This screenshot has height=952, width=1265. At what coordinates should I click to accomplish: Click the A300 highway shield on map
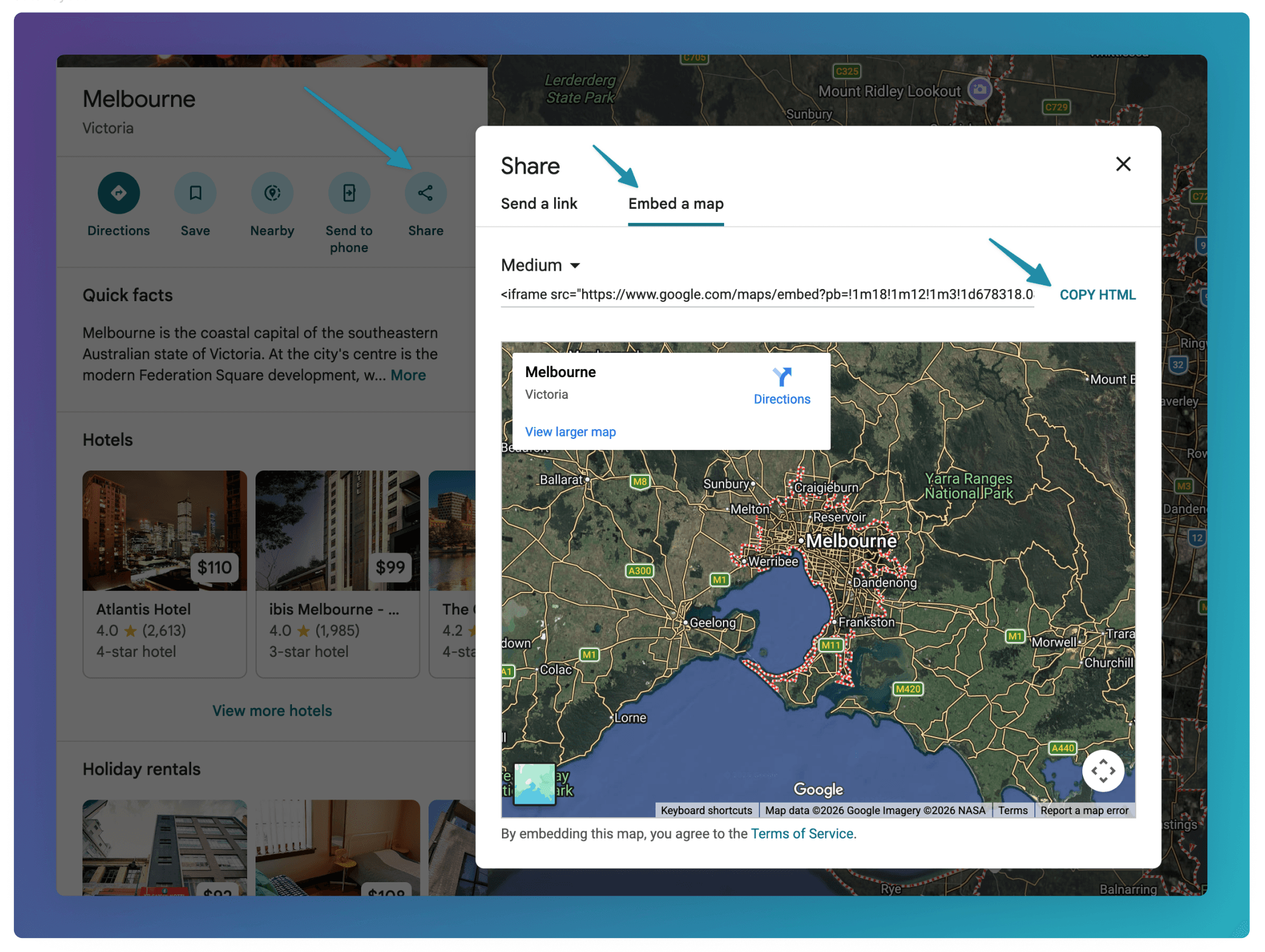640,571
